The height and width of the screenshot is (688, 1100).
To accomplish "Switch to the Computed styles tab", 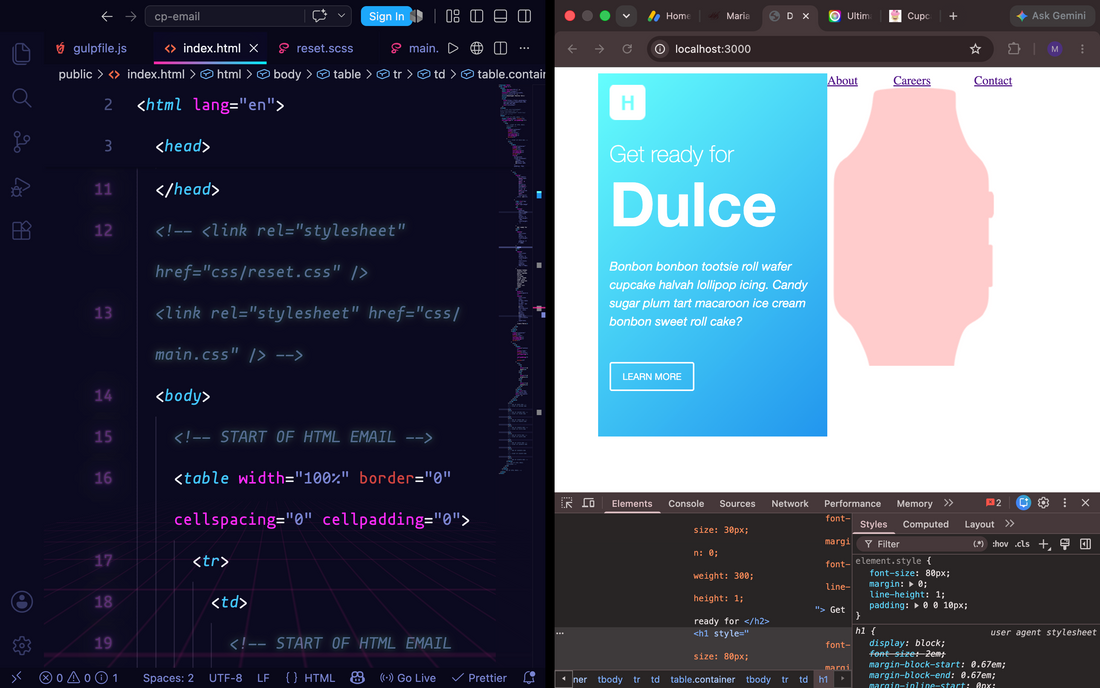I will pyautogui.click(x=925, y=524).
